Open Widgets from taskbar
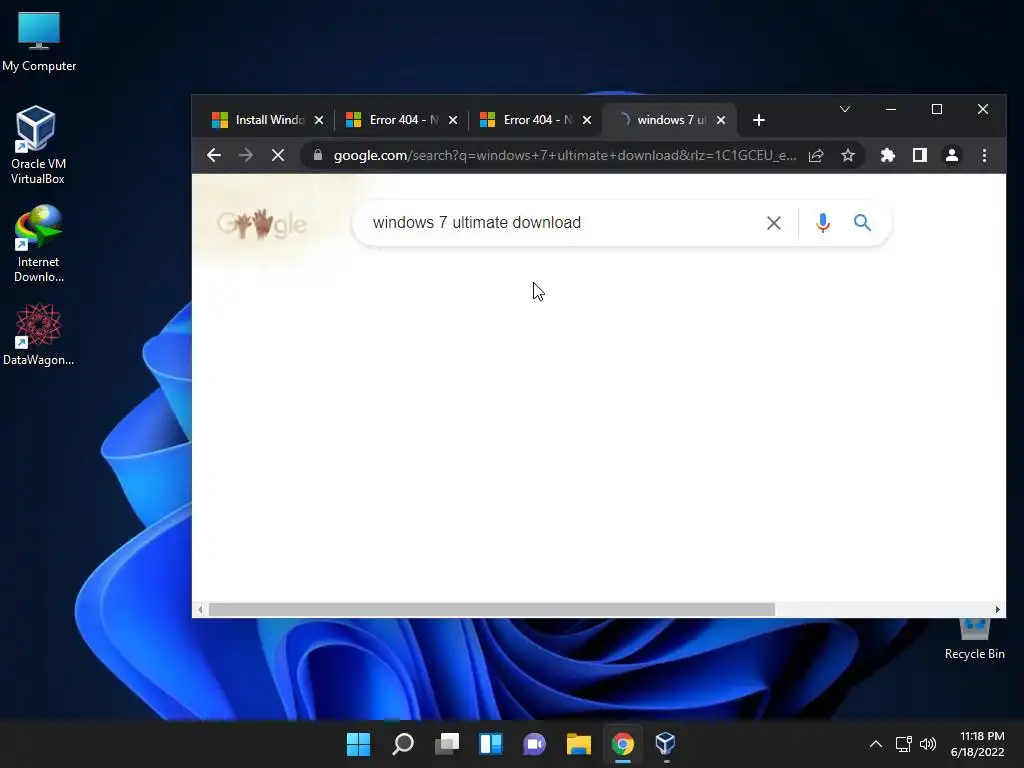The width and height of the screenshot is (1024, 768). (x=490, y=744)
